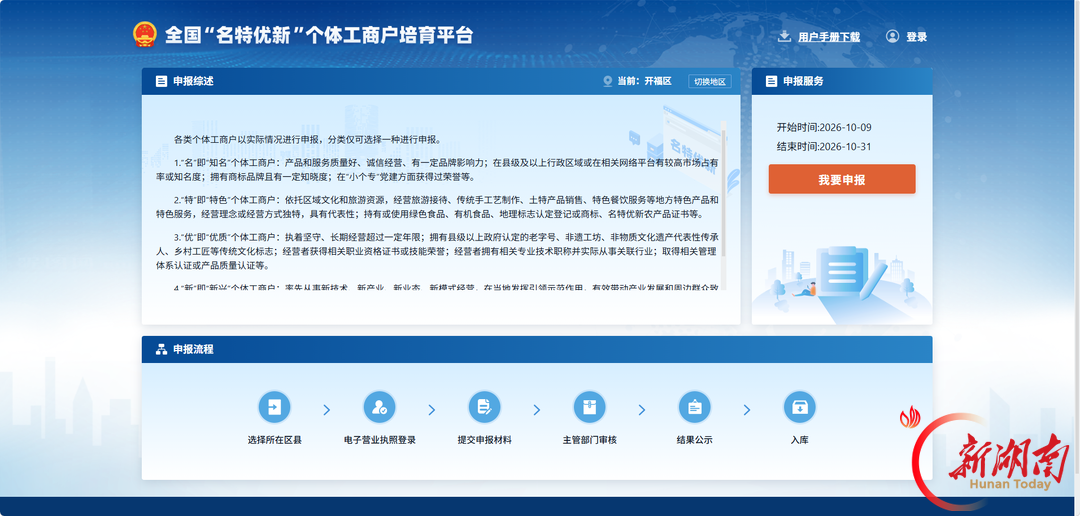This screenshot has height=516, width=1080.
Task: Click the chevron after 电子营业执照登录 step
Action: point(432,410)
